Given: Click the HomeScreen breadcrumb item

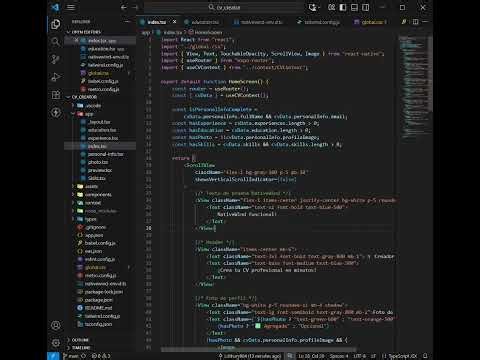Looking at the screenshot, I should [205, 32].
